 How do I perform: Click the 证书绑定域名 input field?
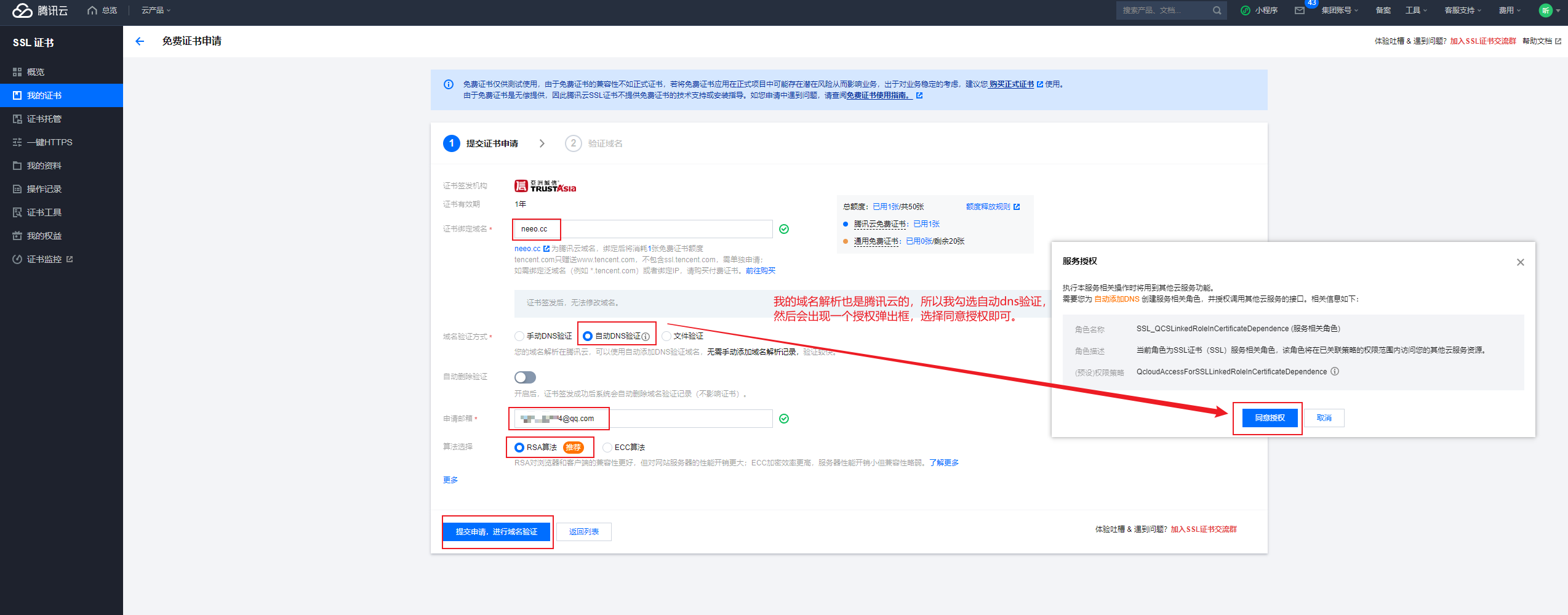643,229
